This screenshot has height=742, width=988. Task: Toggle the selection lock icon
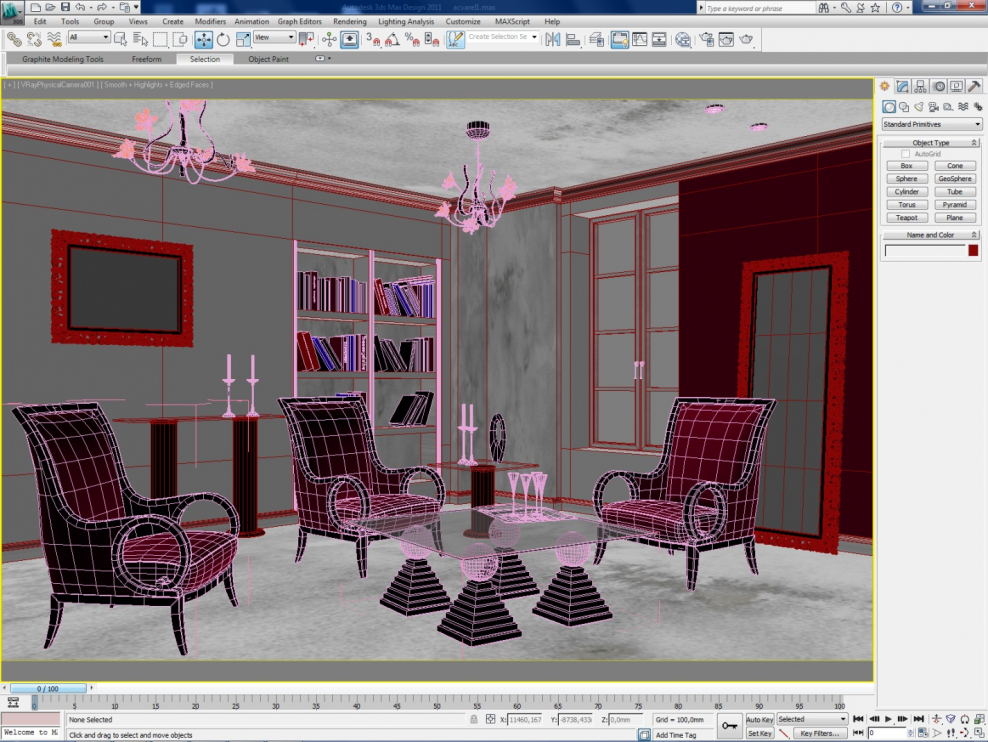[x=473, y=719]
